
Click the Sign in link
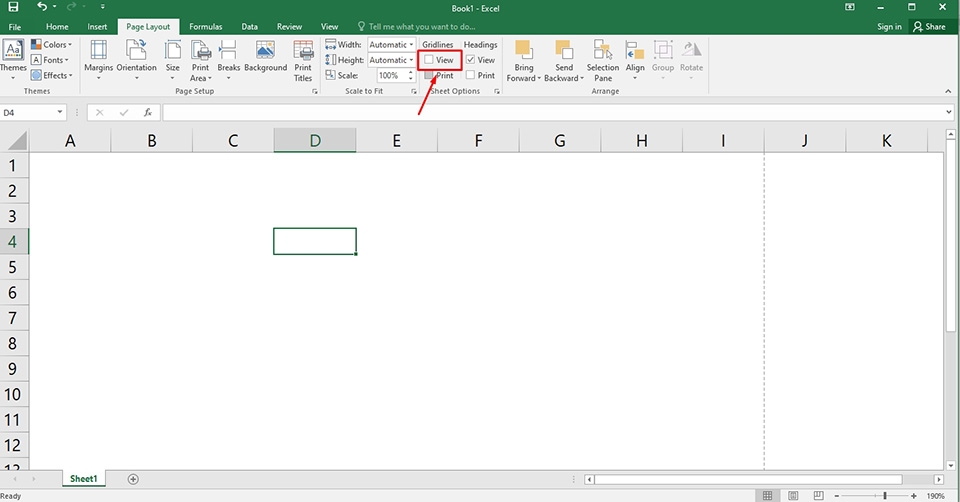889,27
